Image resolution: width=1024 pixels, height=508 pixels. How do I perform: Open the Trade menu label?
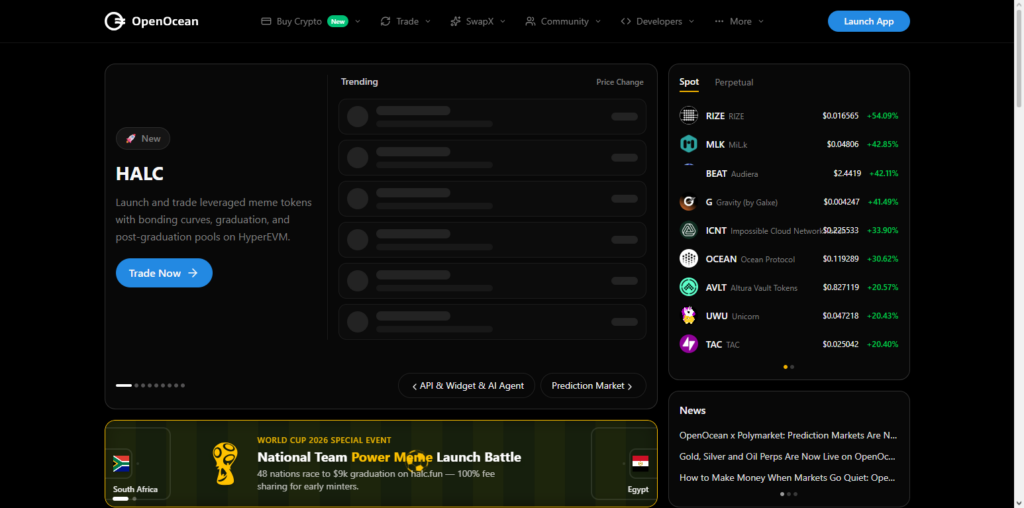pyautogui.click(x=408, y=21)
